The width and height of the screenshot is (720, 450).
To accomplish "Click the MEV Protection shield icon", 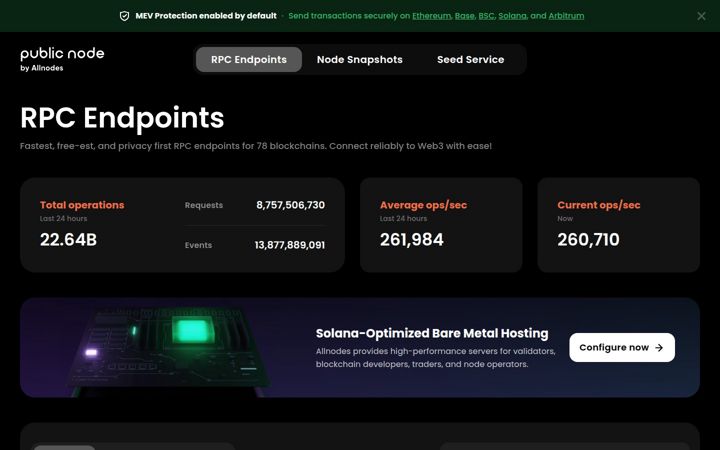I will [x=124, y=16].
